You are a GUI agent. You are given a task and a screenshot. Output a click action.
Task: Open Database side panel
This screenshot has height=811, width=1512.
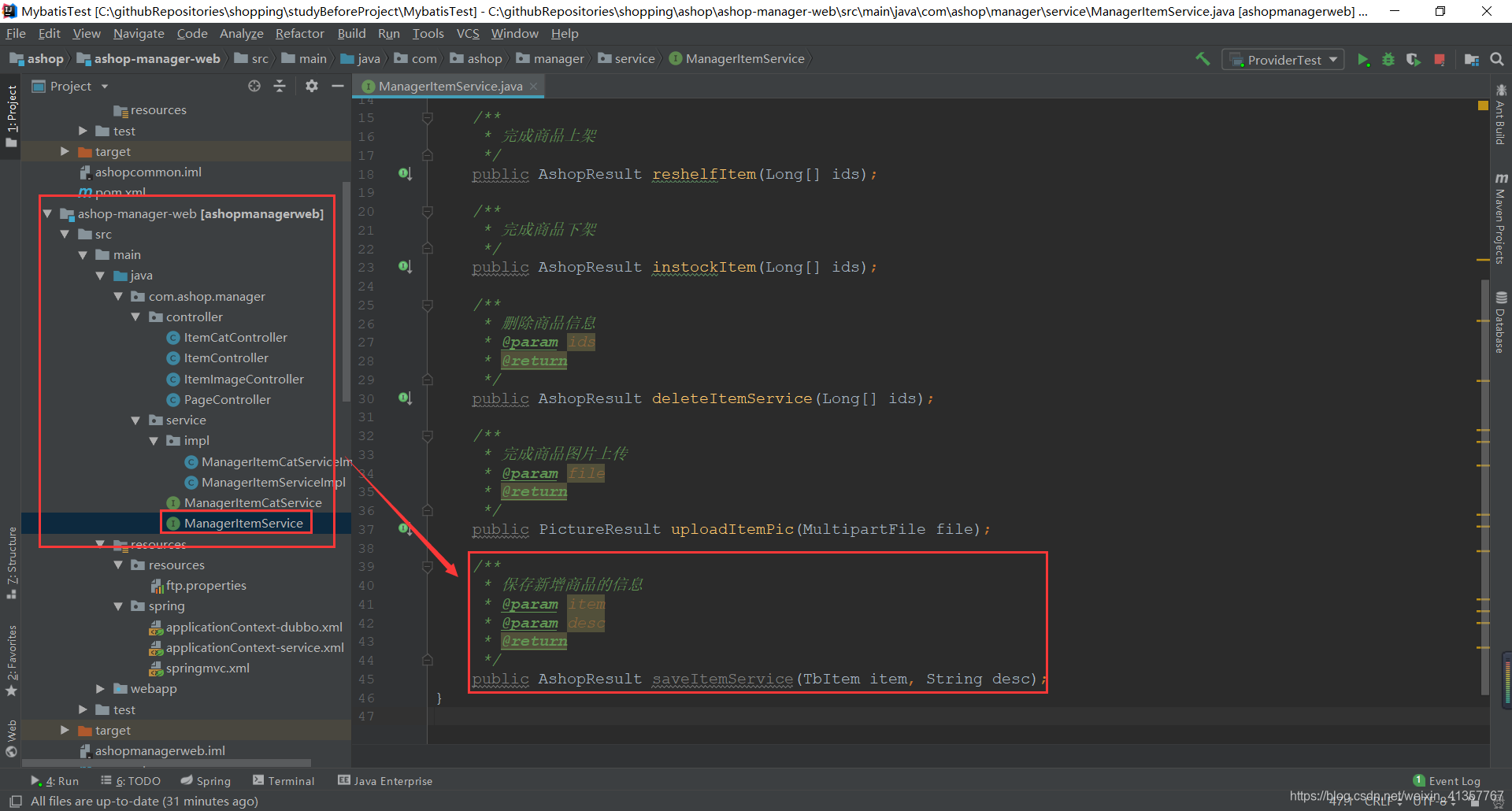point(1501,323)
